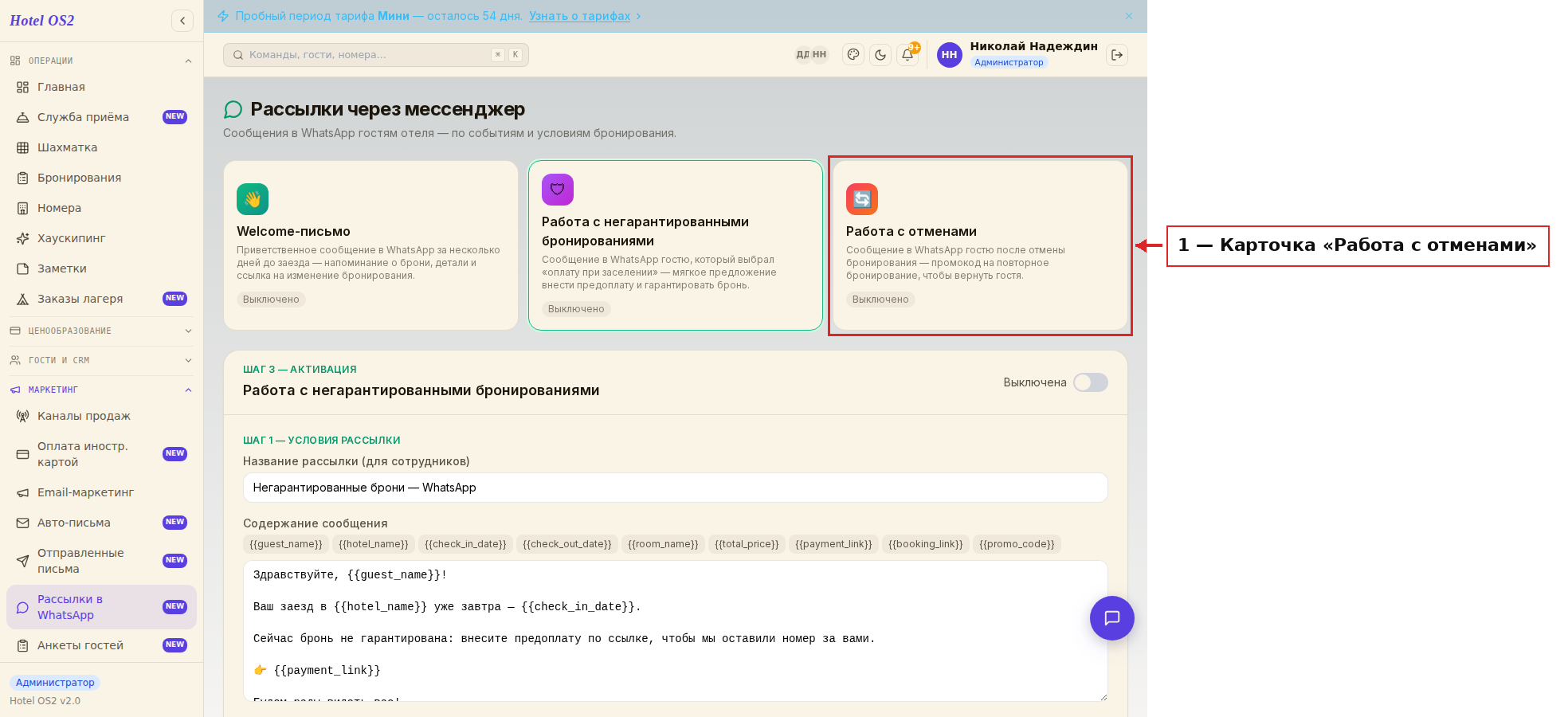Viewport: 1568px width, 717px height.
Task: Click the Welcome-письмо waving hand icon
Action: 253,199
